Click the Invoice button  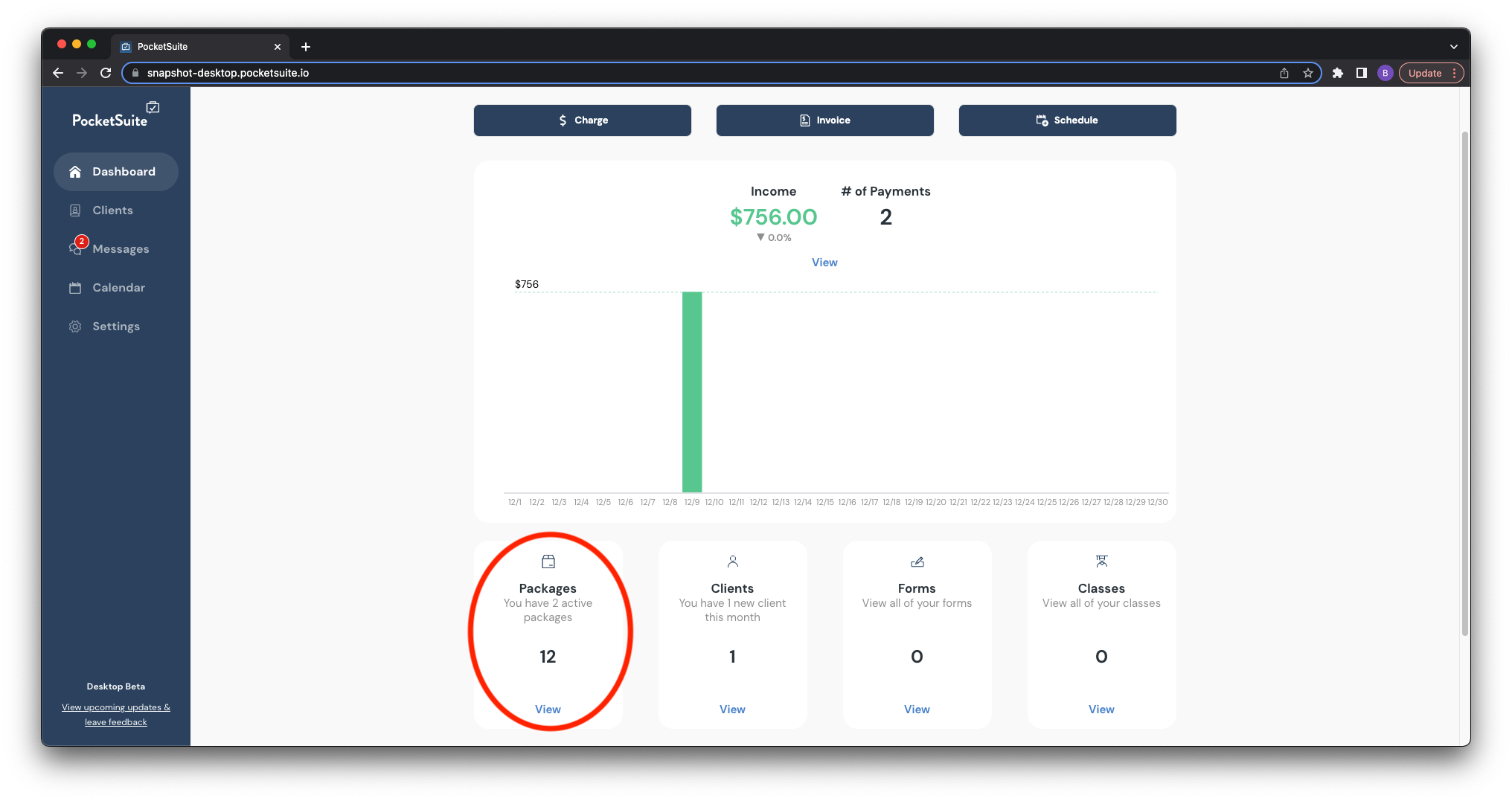tap(825, 120)
